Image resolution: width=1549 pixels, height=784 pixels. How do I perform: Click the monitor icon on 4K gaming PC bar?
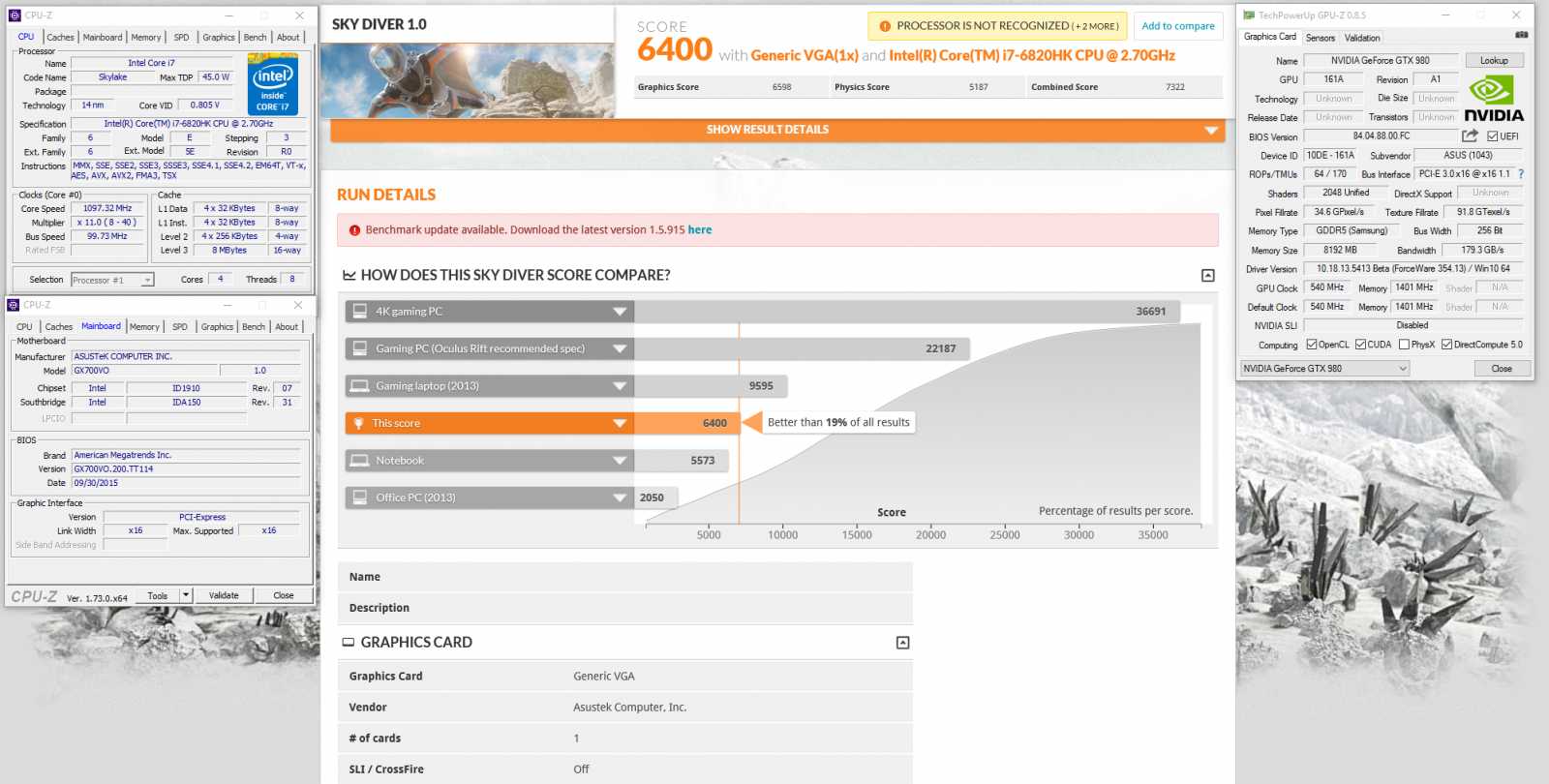tap(360, 312)
